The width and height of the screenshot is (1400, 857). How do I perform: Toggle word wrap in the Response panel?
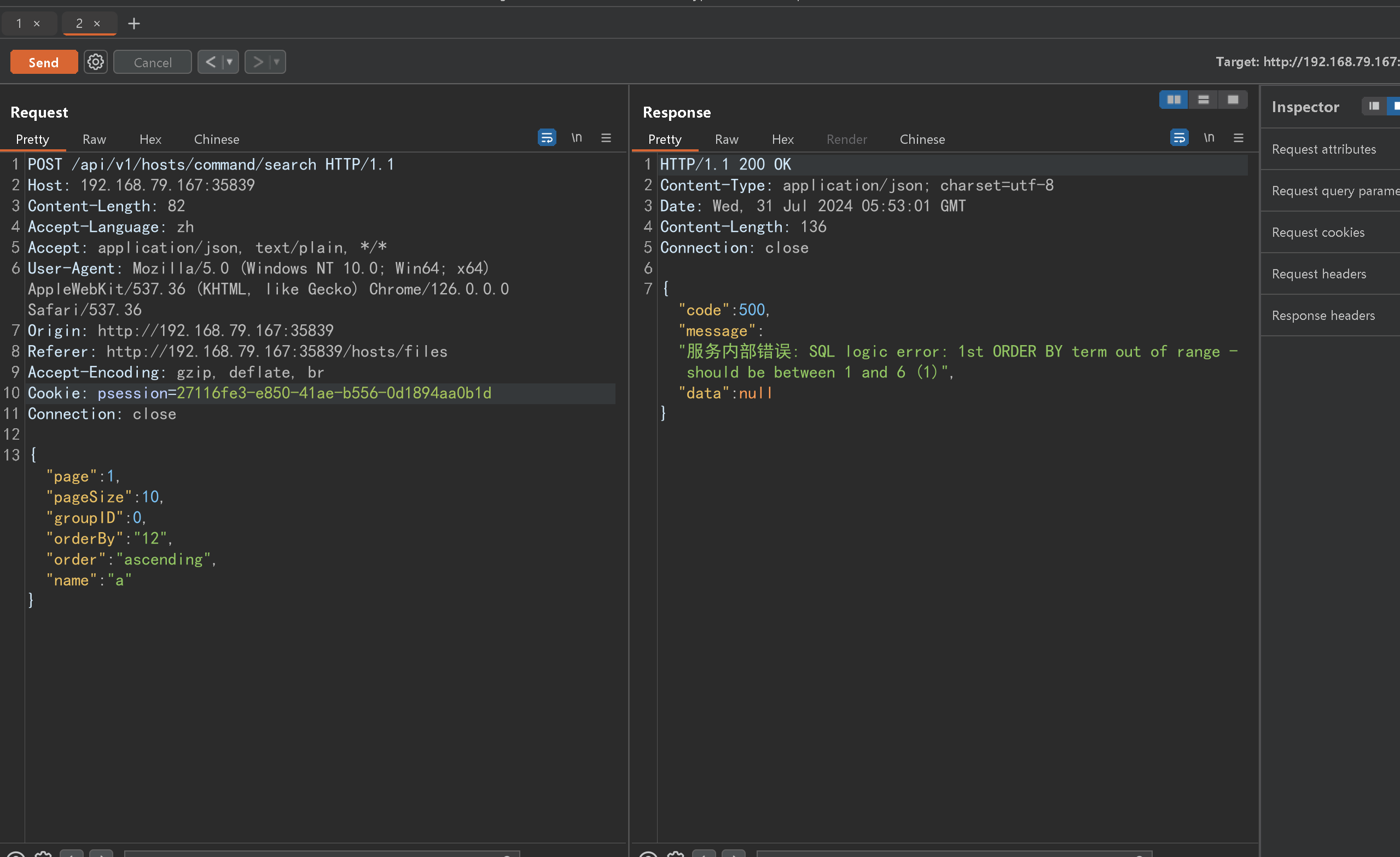(x=1179, y=138)
